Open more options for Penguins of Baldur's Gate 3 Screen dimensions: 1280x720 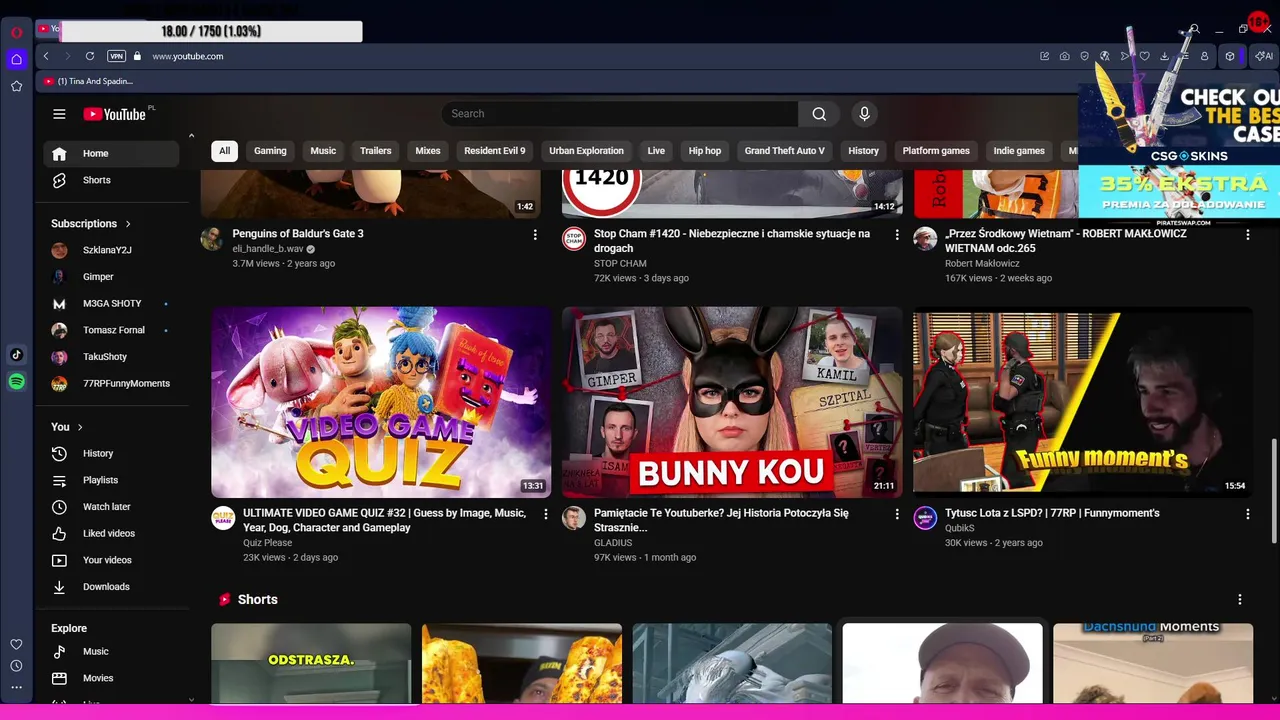click(535, 235)
